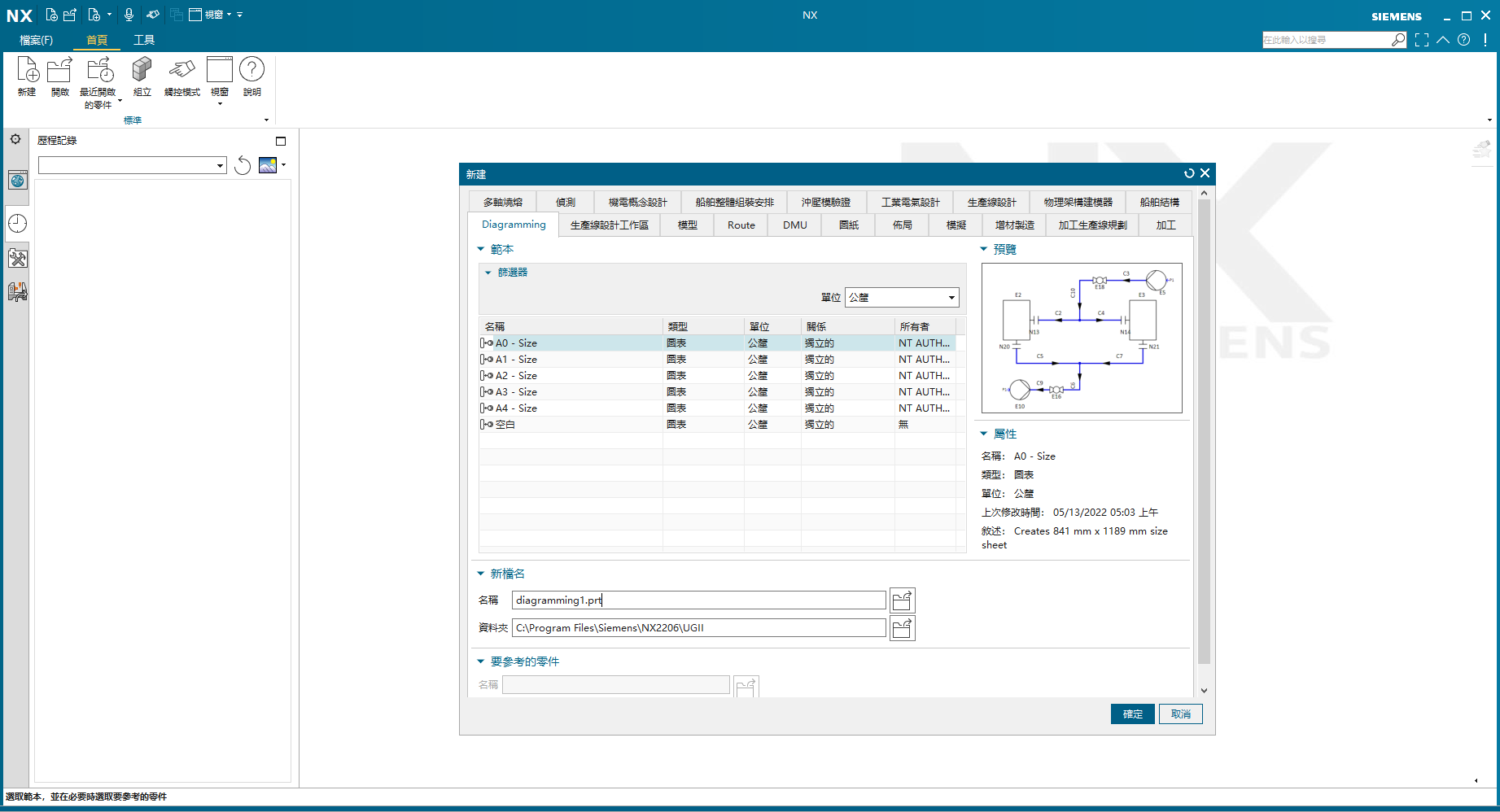
Task: Collapse the 新檔名 section
Action: (480, 574)
